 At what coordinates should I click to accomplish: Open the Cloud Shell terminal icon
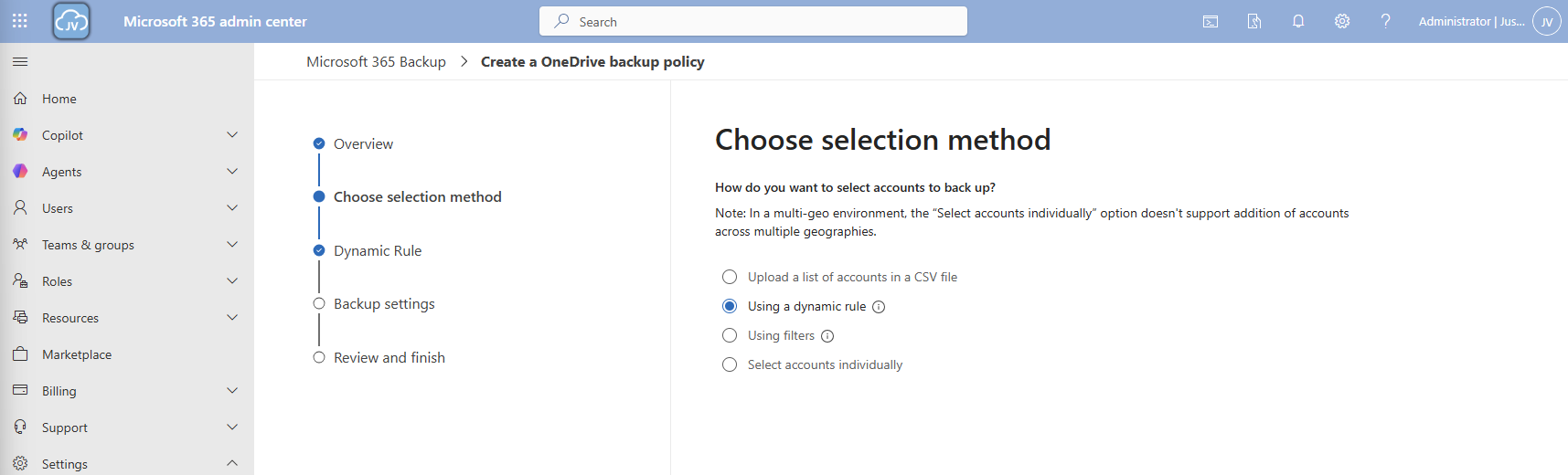click(x=1211, y=21)
